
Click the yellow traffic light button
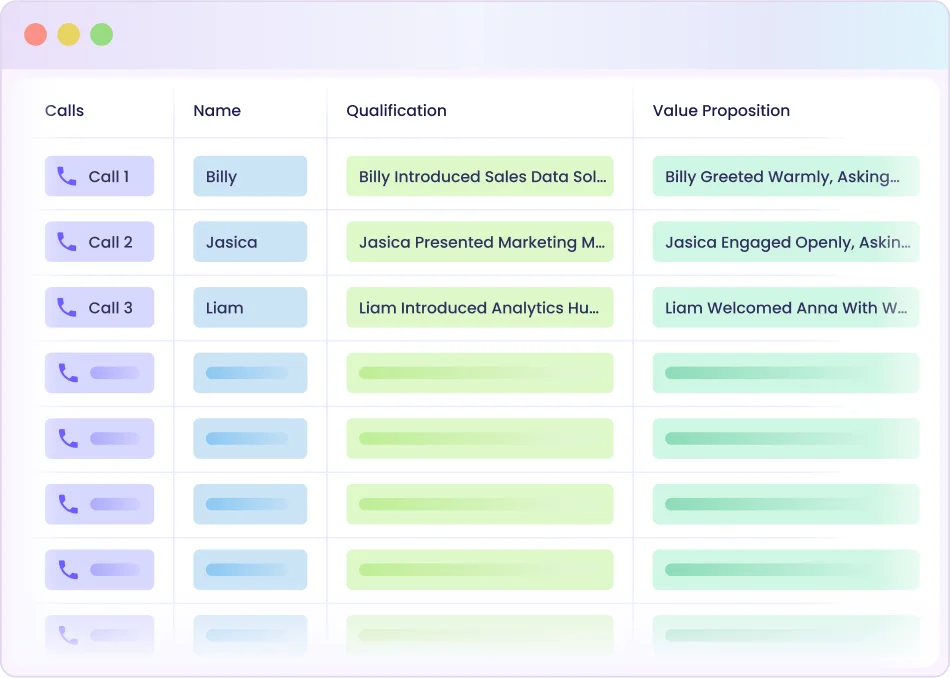tap(68, 33)
